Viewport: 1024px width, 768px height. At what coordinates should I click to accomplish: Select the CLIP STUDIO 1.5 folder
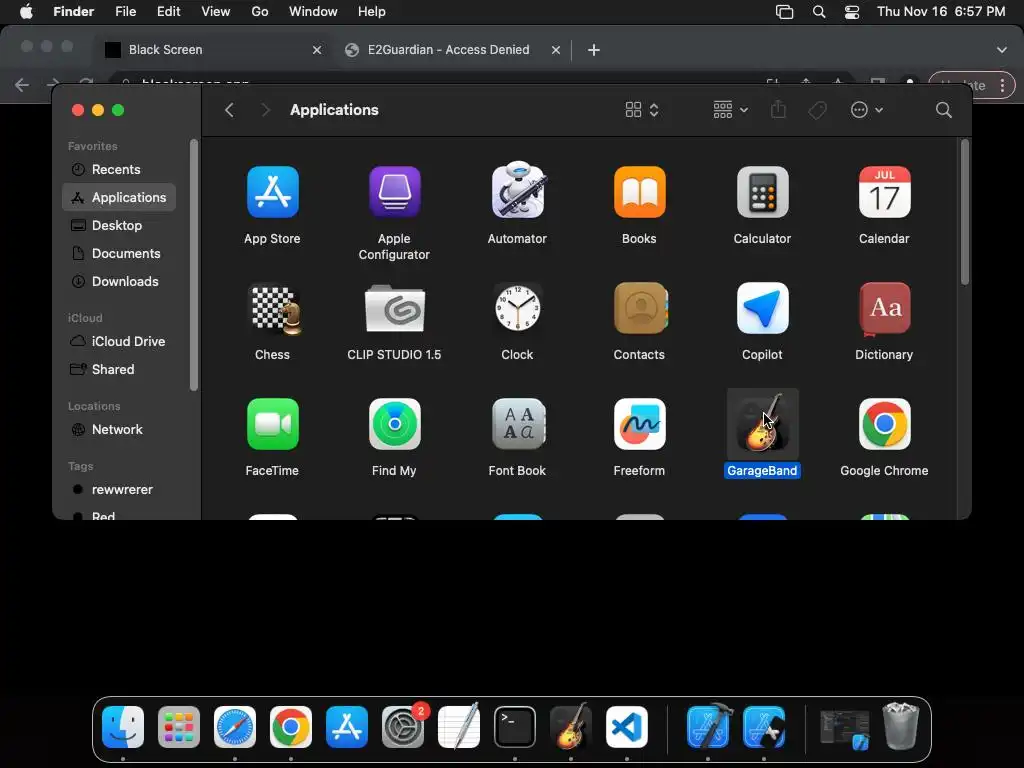pyautogui.click(x=394, y=309)
